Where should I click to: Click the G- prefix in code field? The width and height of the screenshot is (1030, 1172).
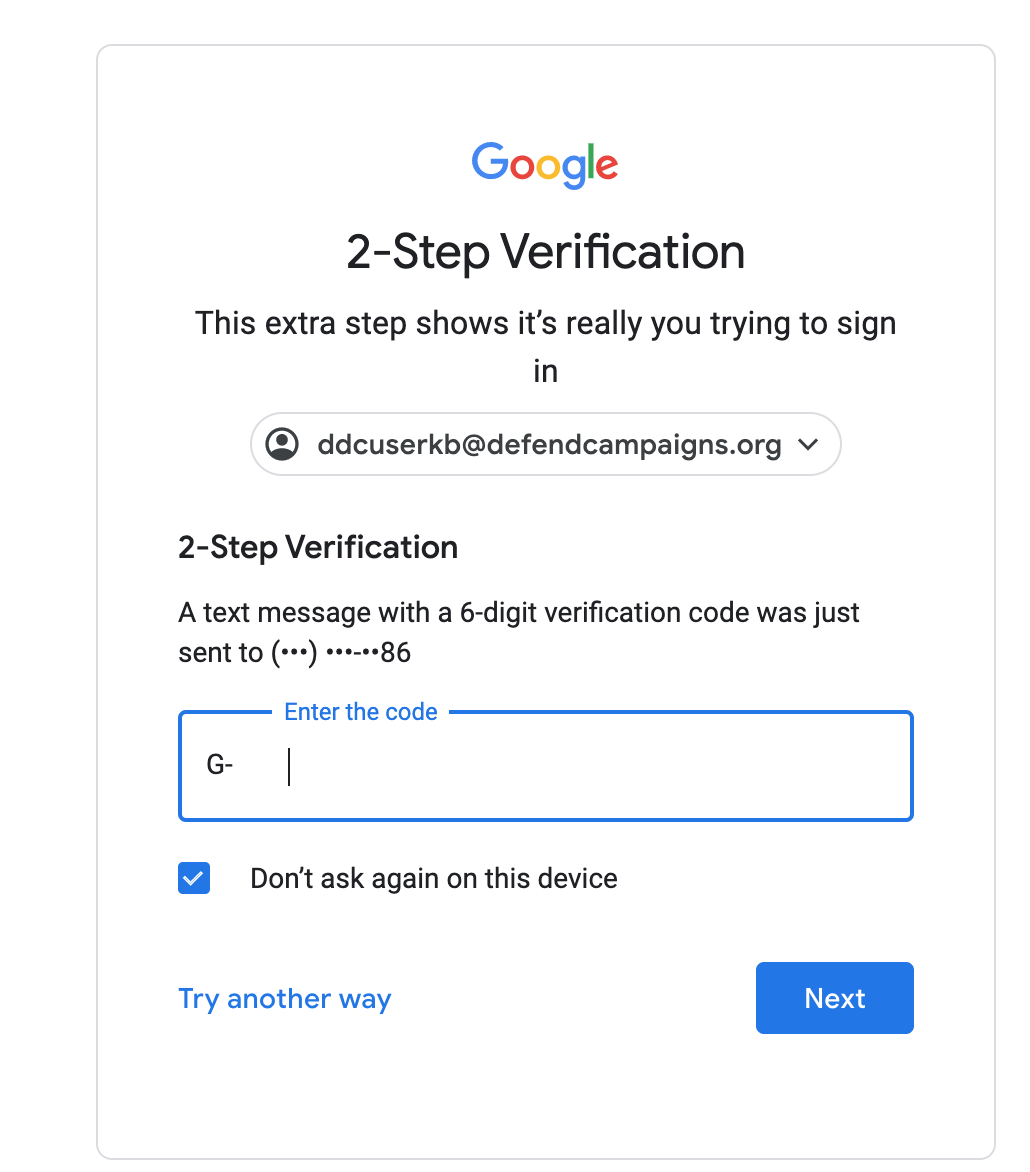point(220,765)
